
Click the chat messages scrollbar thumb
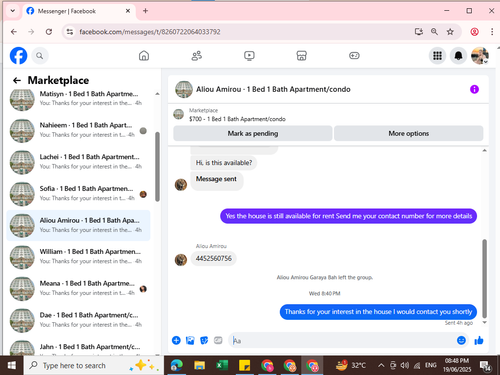pyautogui.click(x=484, y=278)
